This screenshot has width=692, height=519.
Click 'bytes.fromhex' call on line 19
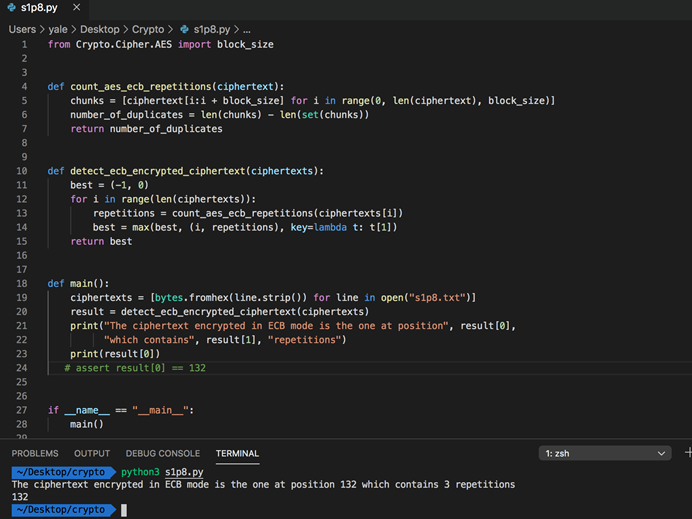point(192,297)
